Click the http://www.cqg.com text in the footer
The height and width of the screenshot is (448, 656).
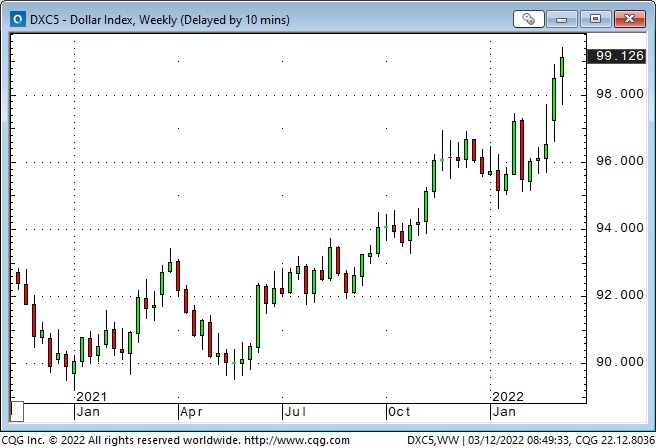(x=297, y=440)
